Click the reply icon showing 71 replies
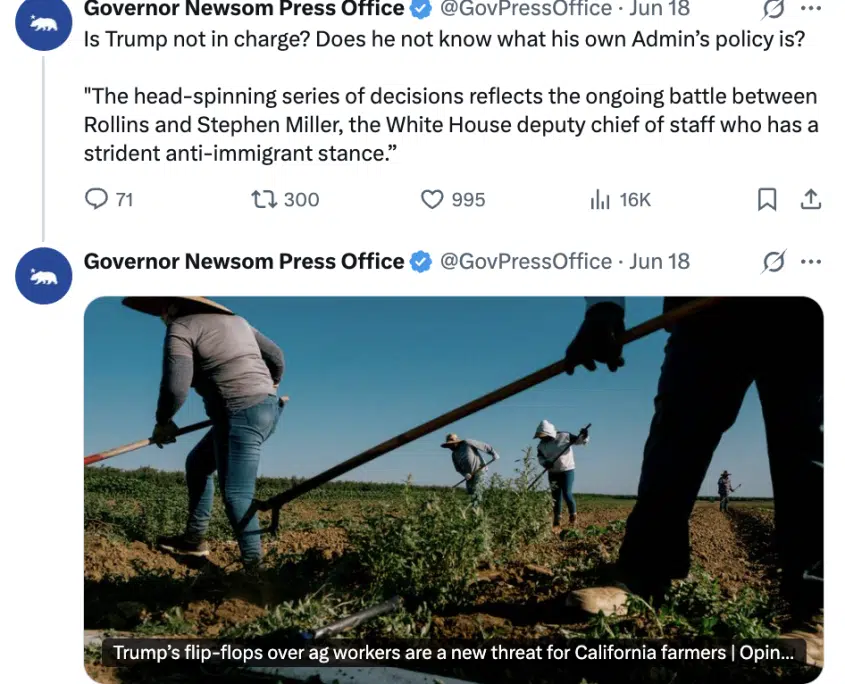The image size is (845, 684). pyautogui.click(x=96, y=199)
